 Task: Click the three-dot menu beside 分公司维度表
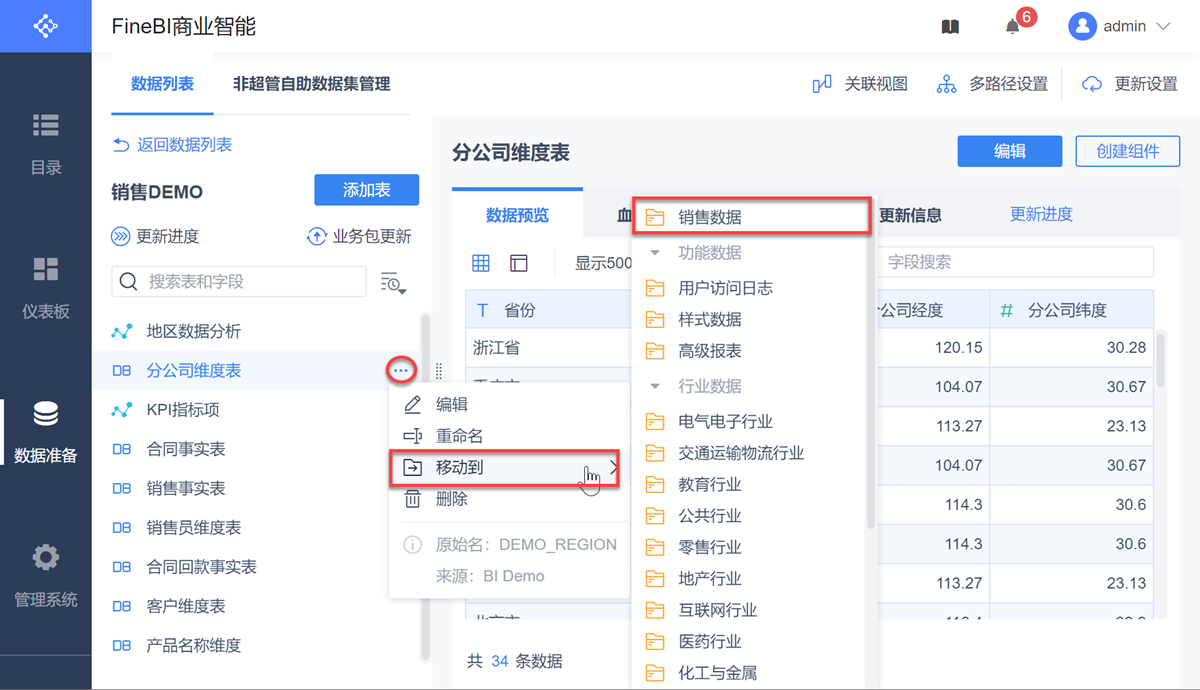(x=400, y=371)
